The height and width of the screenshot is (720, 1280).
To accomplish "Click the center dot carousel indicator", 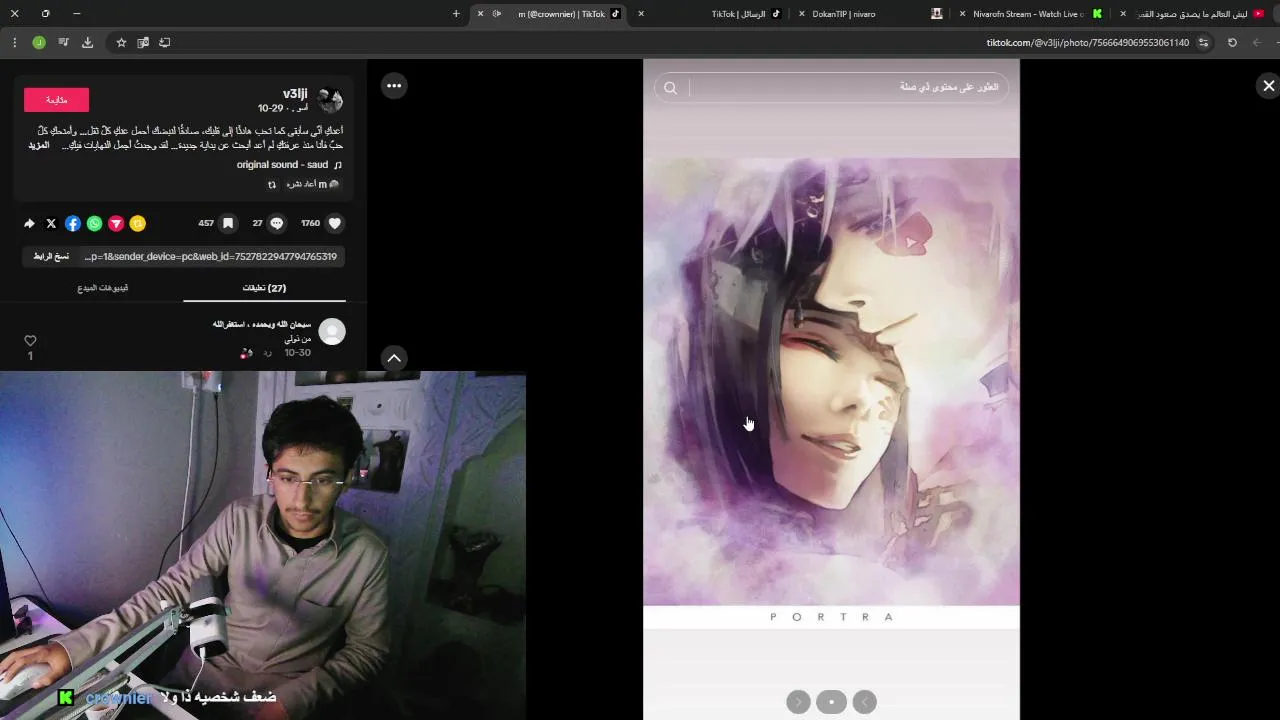I will pyautogui.click(x=831, y=702).
